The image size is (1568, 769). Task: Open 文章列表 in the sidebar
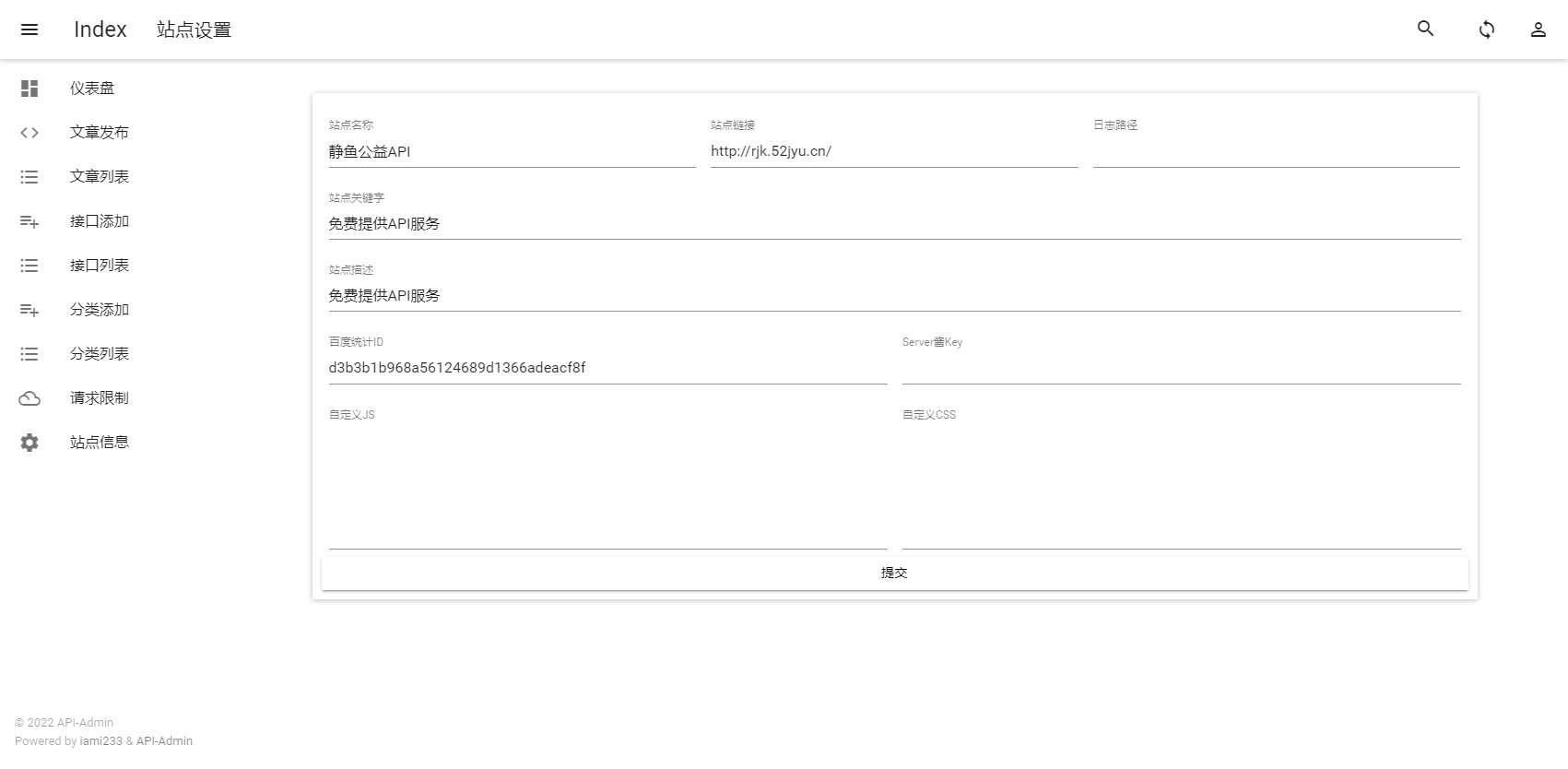pos(100,177)
